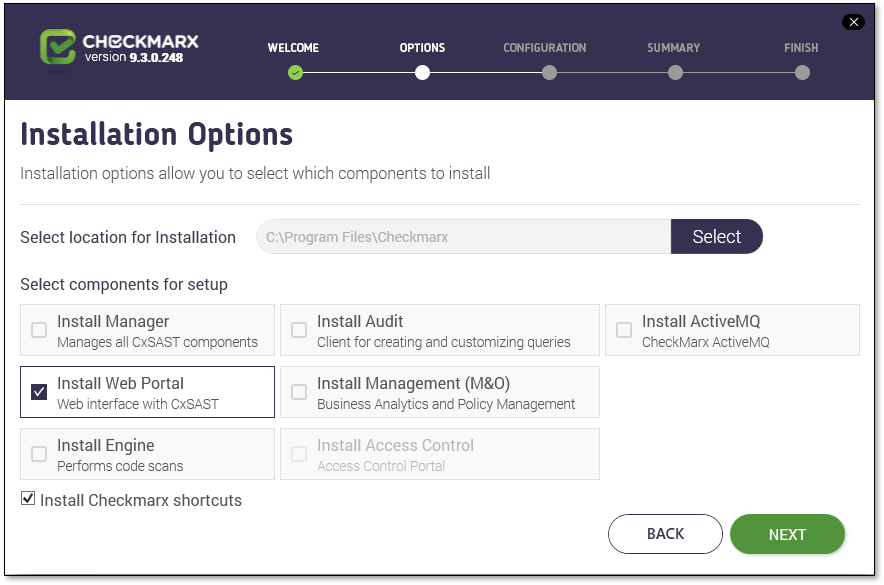
Task: Click the Configuration step circle marker
Action: (x=549, y=73)
